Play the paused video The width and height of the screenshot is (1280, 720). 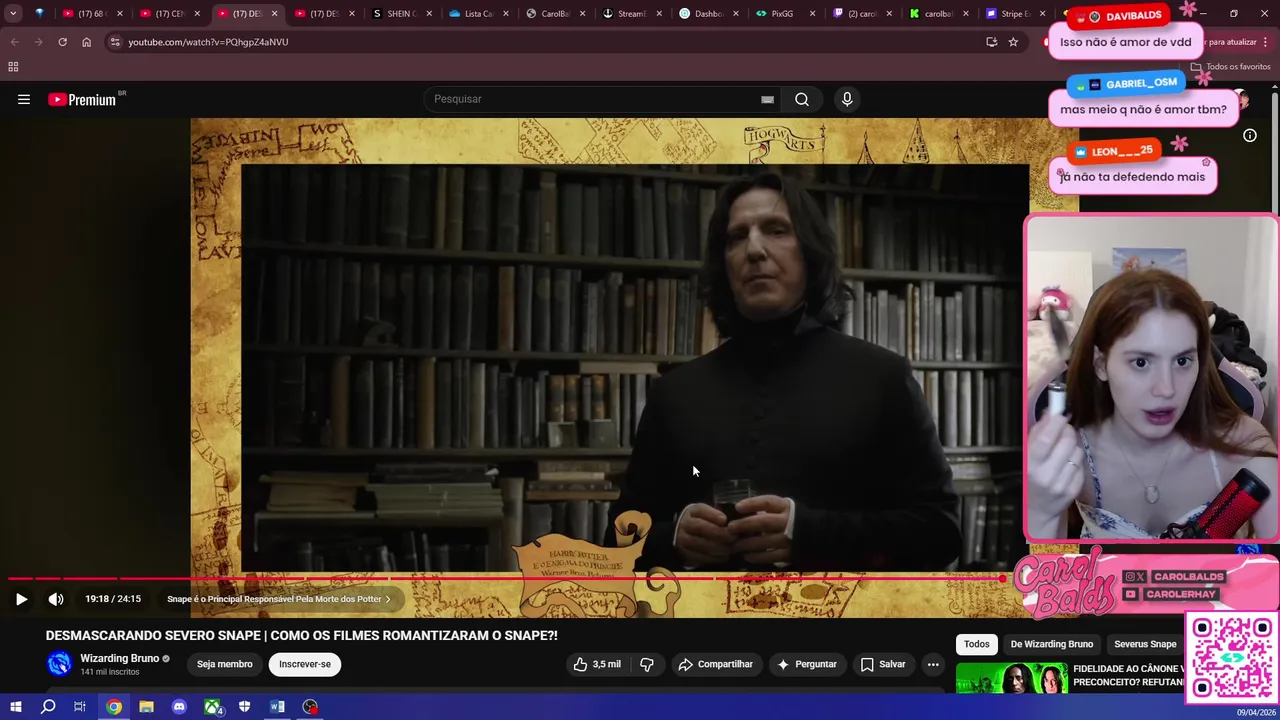tap(21, 599)
